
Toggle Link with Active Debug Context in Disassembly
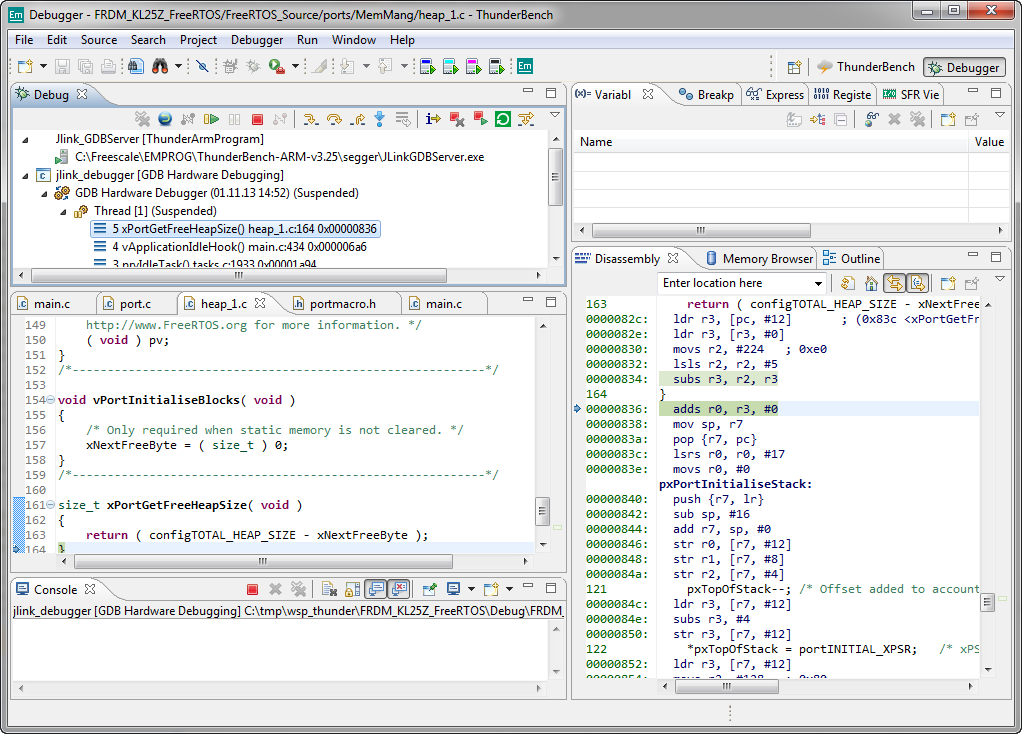click(894, 284)
